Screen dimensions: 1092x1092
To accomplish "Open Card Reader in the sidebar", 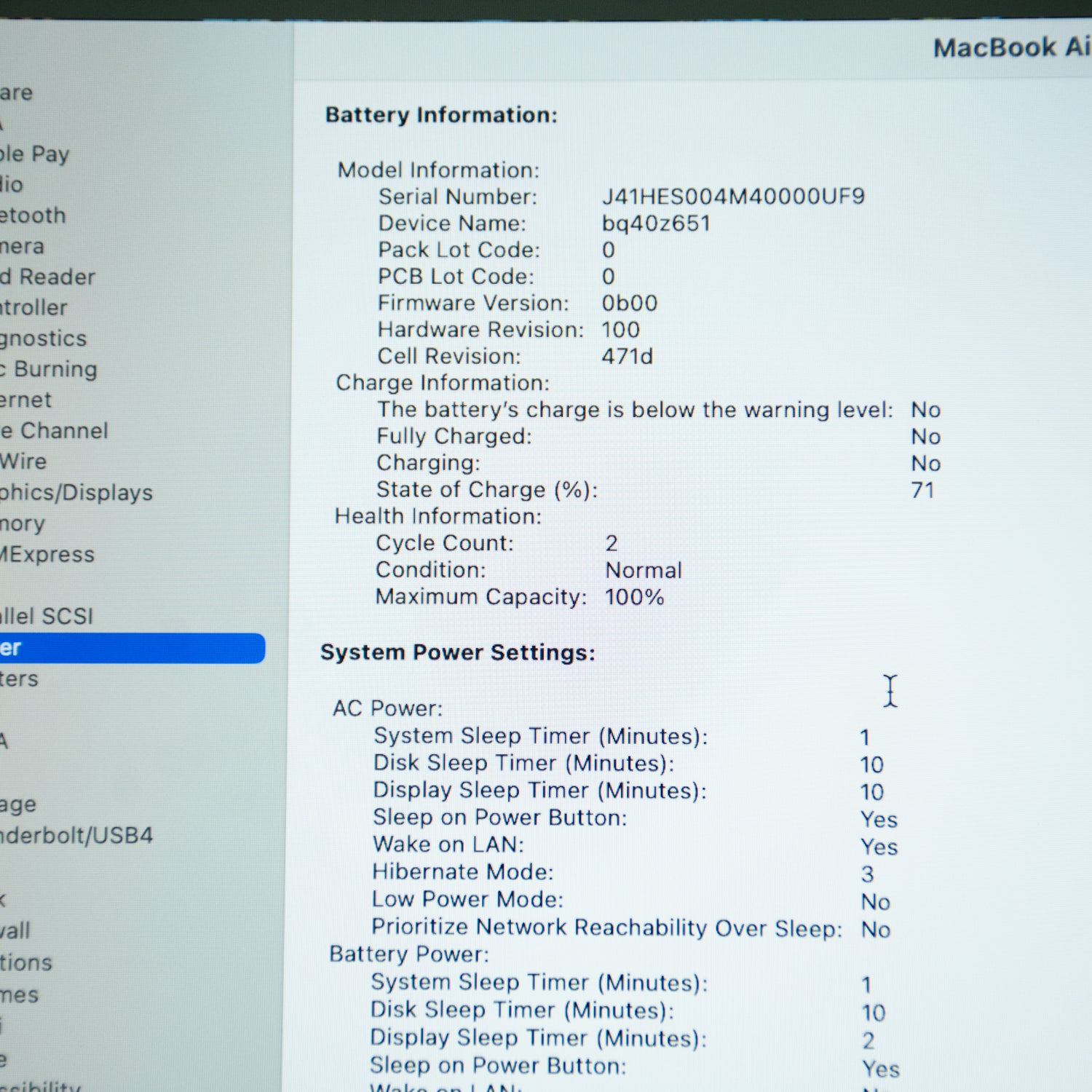I will (x=47, y=277).
